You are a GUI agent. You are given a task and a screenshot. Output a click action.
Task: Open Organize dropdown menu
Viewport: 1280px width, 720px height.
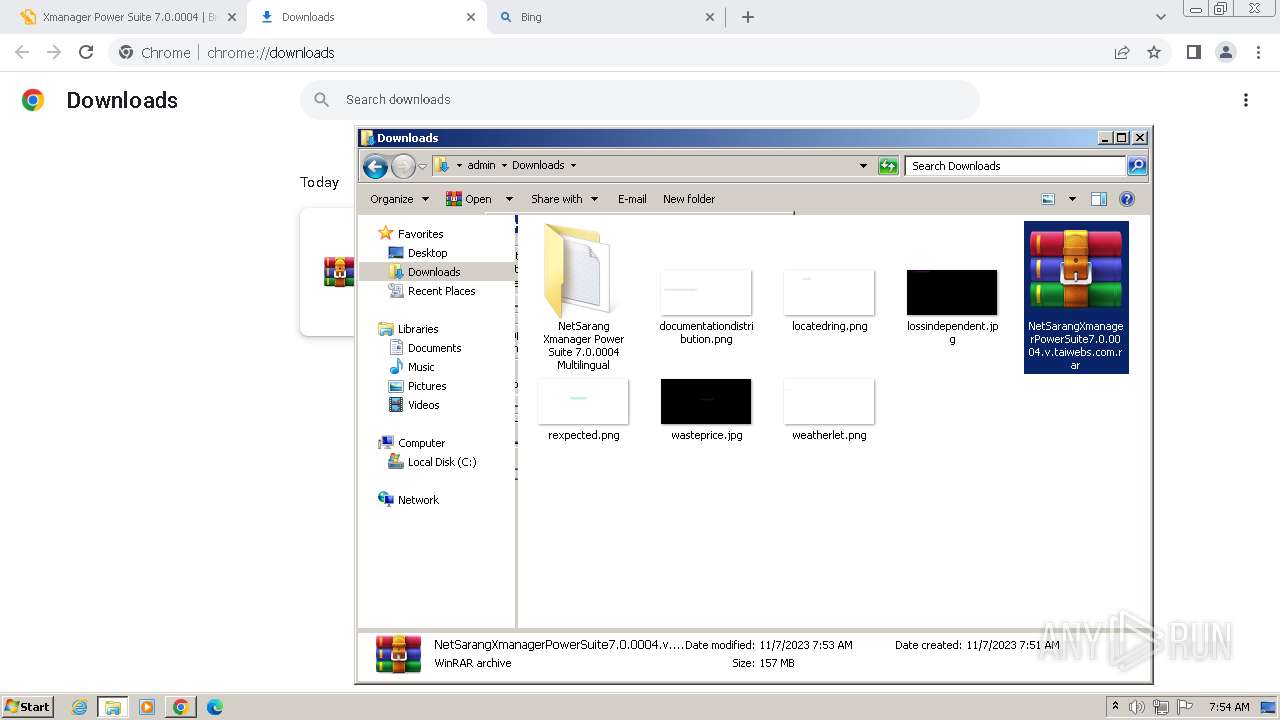tap(399, 199)
